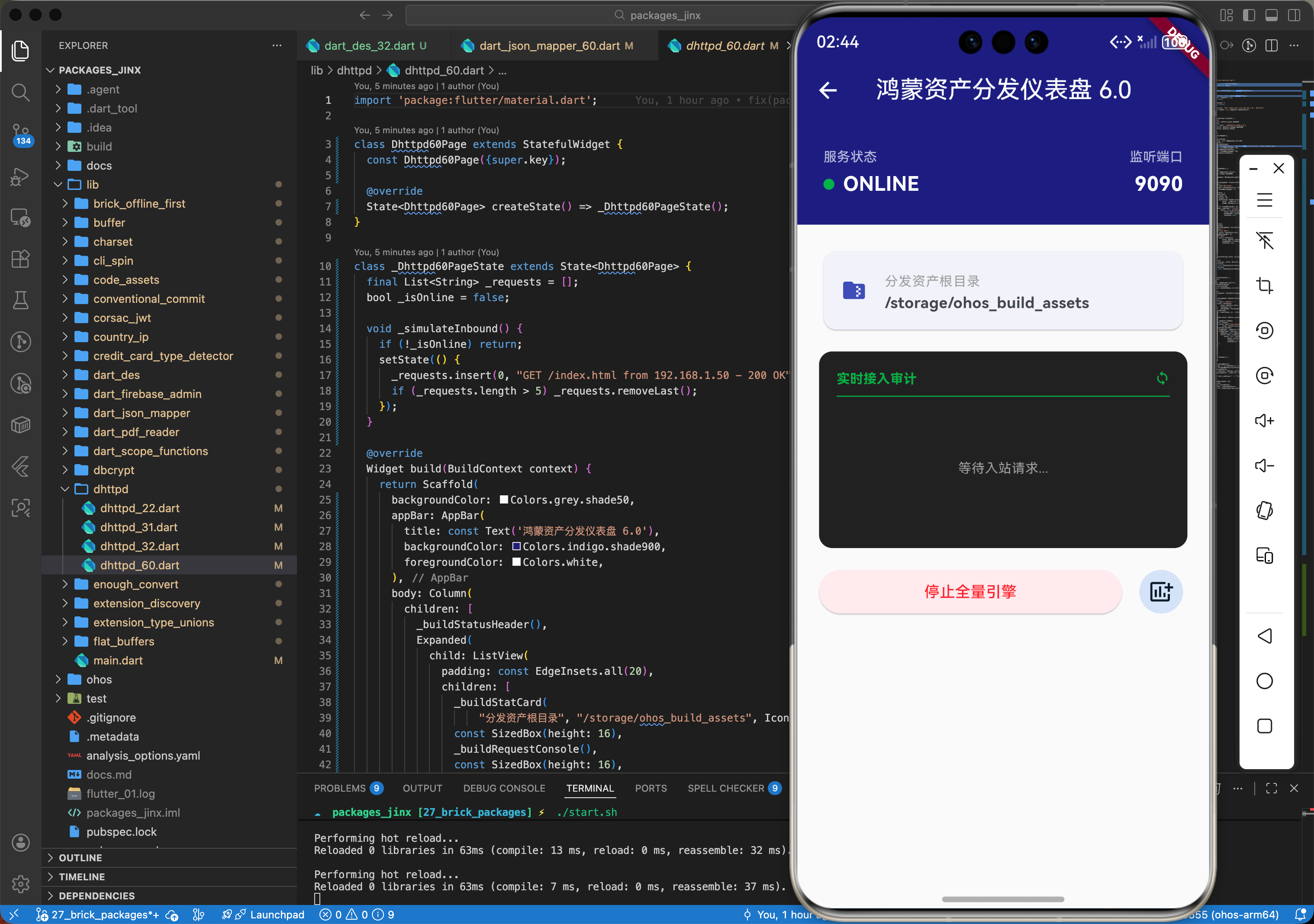The width and height of the screenshot is (1314, 924).
Task: Take a cropped screenshot of the emulator
Action: point(1266,286)
